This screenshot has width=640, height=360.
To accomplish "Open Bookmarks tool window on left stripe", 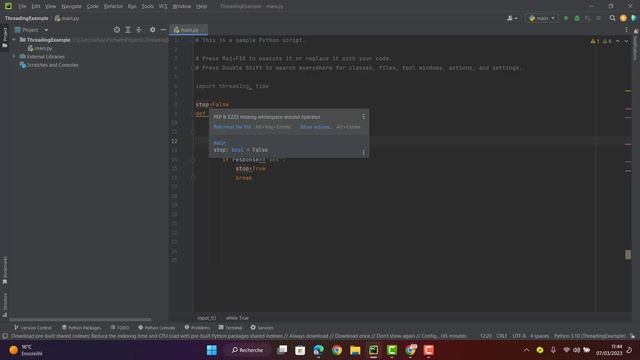I will [x=4, y=270].
